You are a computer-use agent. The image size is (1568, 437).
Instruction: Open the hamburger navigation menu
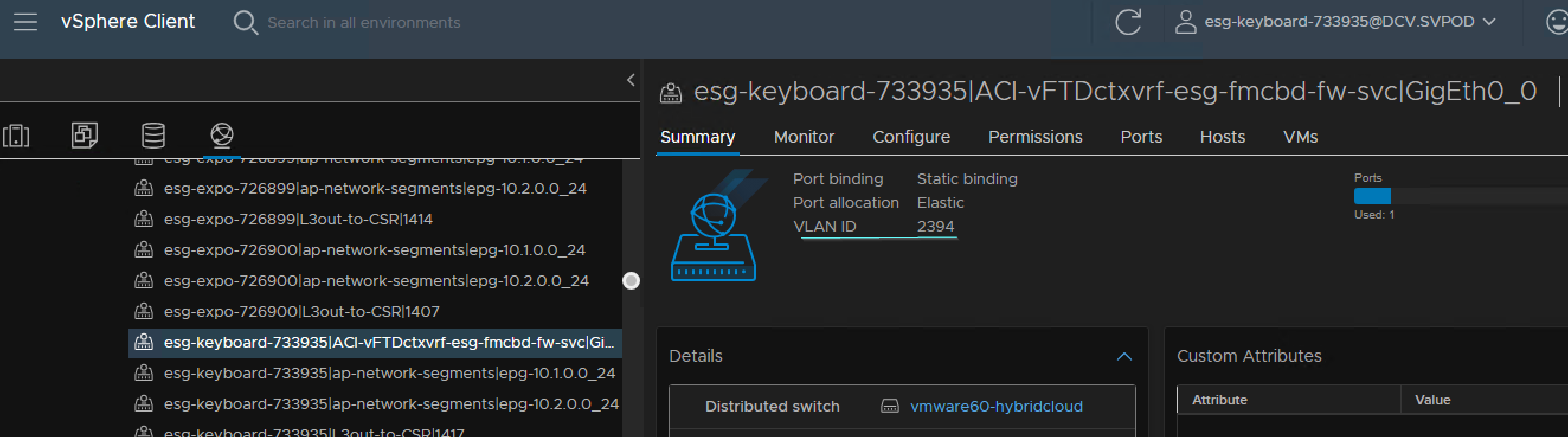click(x=25, y=23)
